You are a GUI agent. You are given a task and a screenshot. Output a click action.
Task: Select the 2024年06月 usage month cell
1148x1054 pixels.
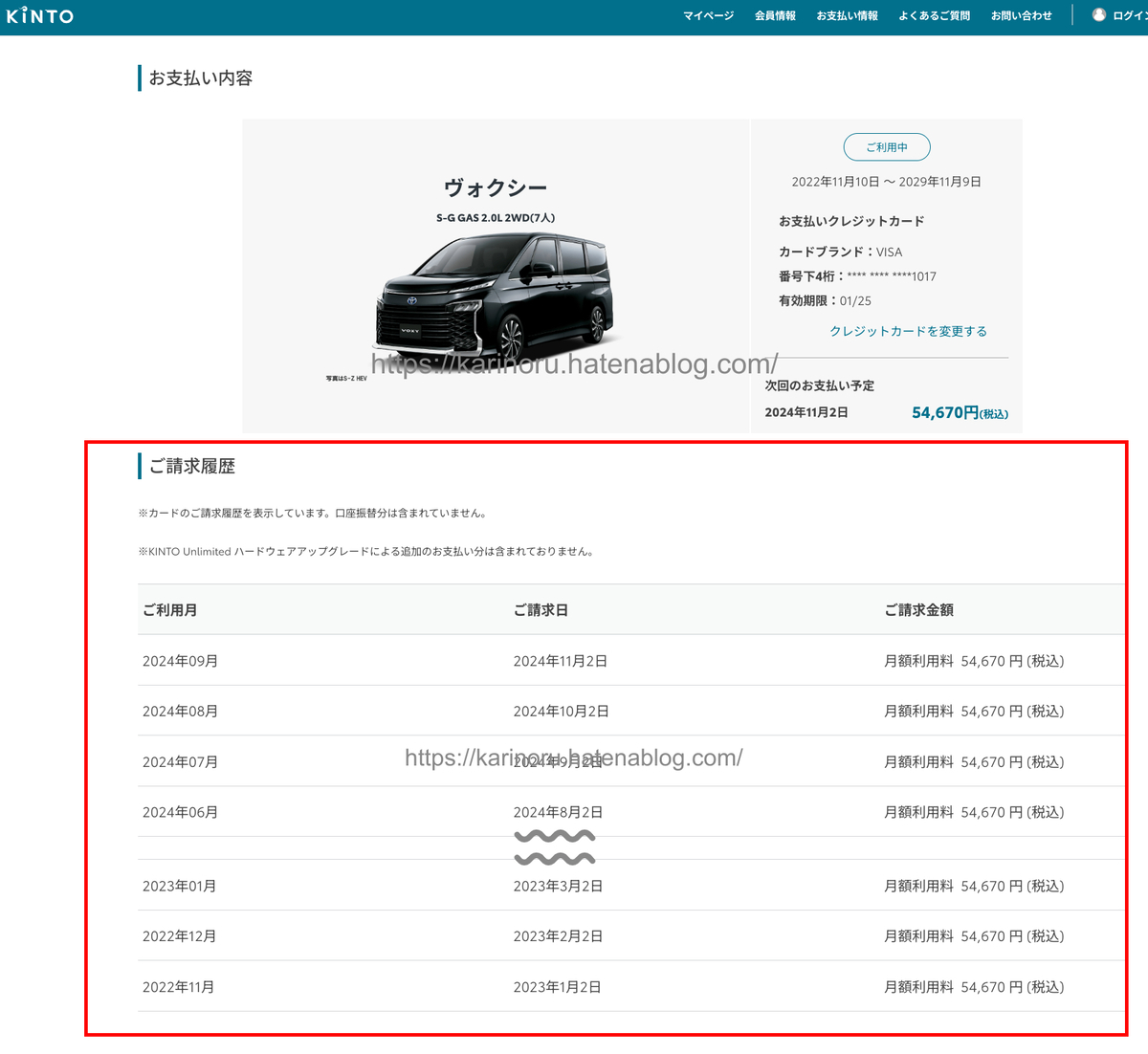[180, 812]
